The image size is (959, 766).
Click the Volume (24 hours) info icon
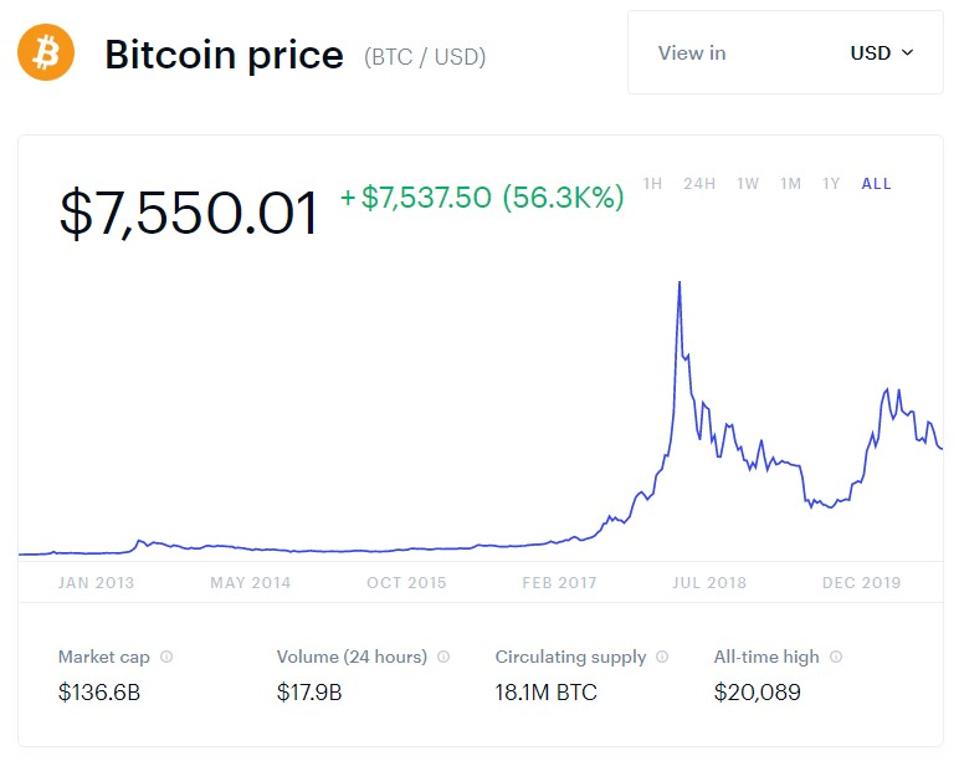coord(442,657)
